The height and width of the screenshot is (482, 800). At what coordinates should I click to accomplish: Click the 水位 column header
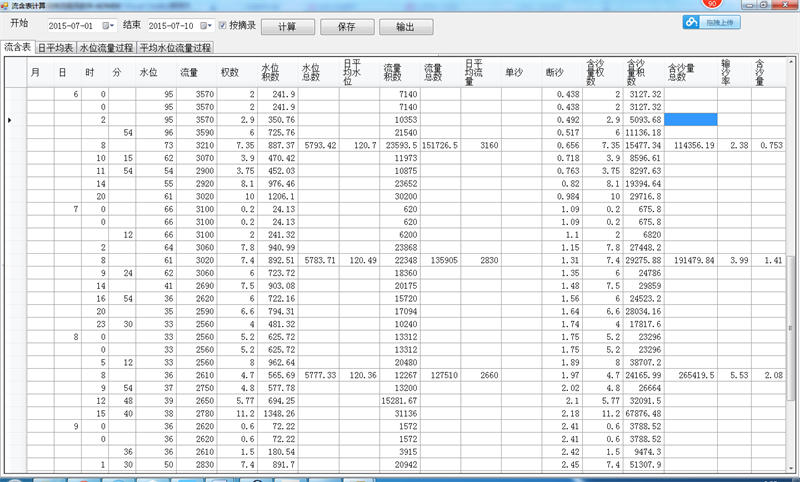pyautogui.click(x=148, y=72)
